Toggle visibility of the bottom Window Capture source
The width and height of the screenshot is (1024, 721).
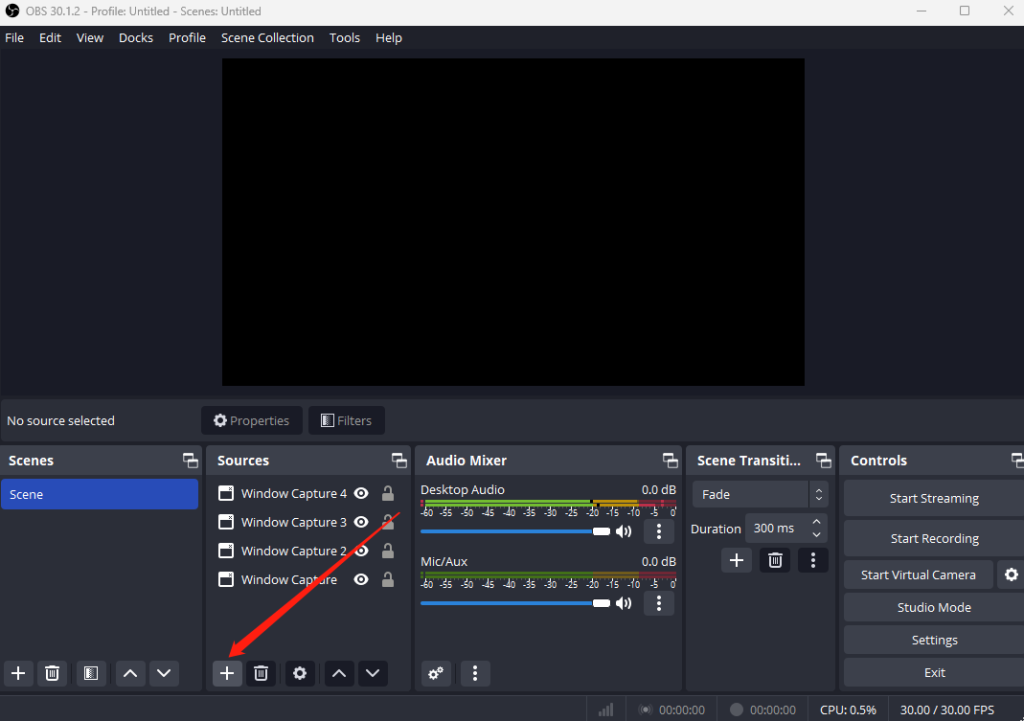click(x=361, y=580)
